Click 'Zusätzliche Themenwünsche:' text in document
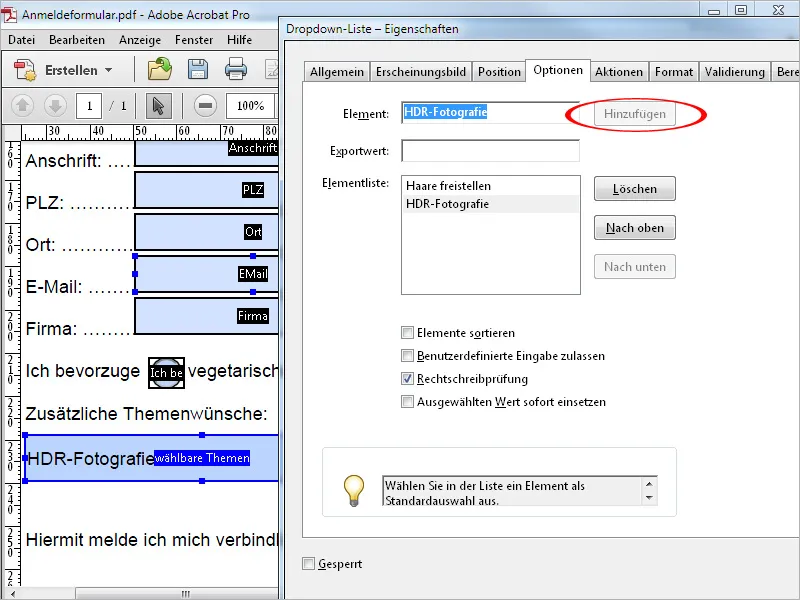Screen dimensions: 800x600 pyautogui.click(x=146, y=413)
